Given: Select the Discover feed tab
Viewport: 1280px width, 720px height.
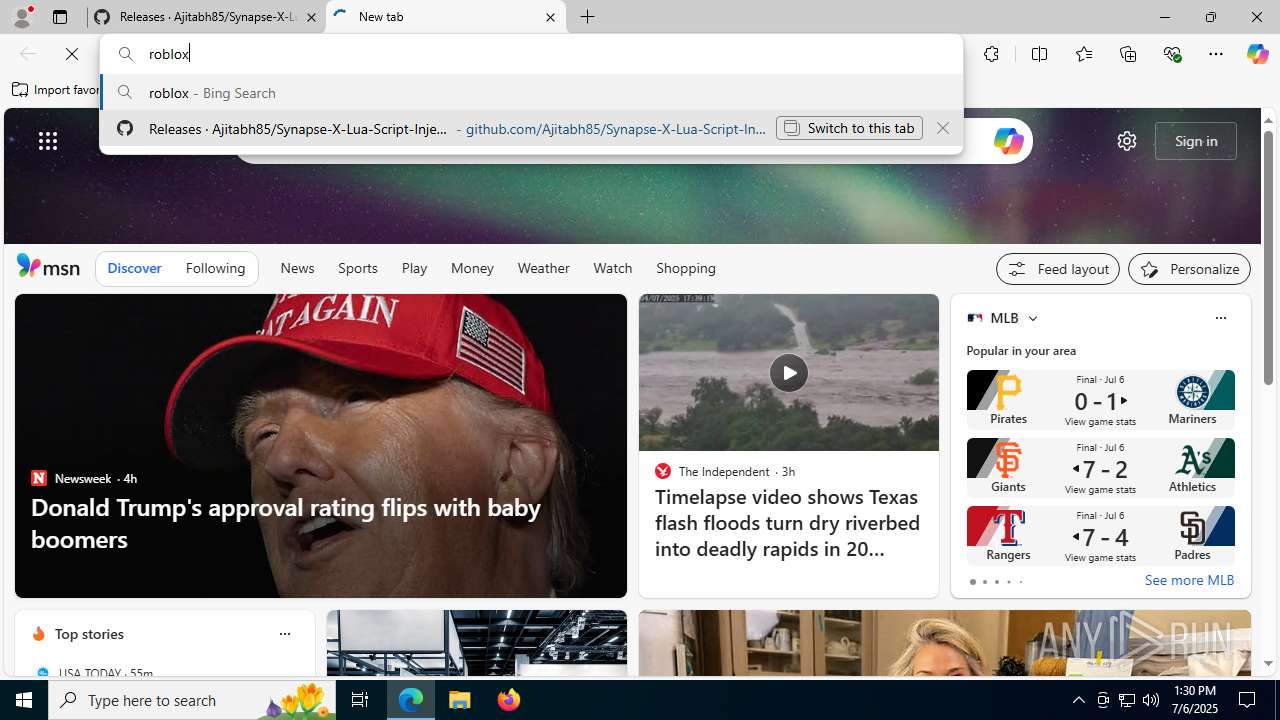Looking at the screenshot, I should click(x=134, y=268).
